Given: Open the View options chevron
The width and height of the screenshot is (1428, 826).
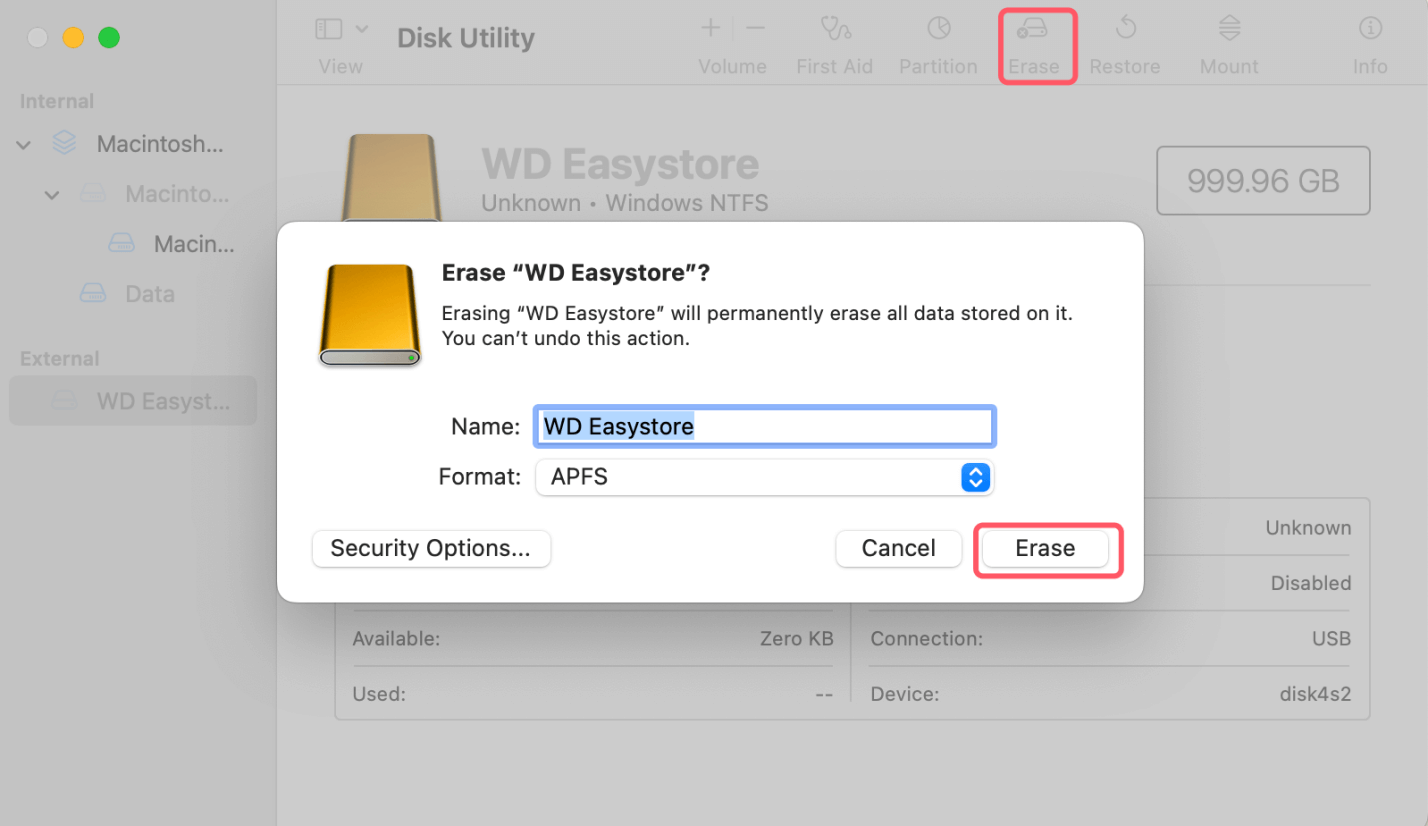Looking at the screenshot, I should 362,28.
